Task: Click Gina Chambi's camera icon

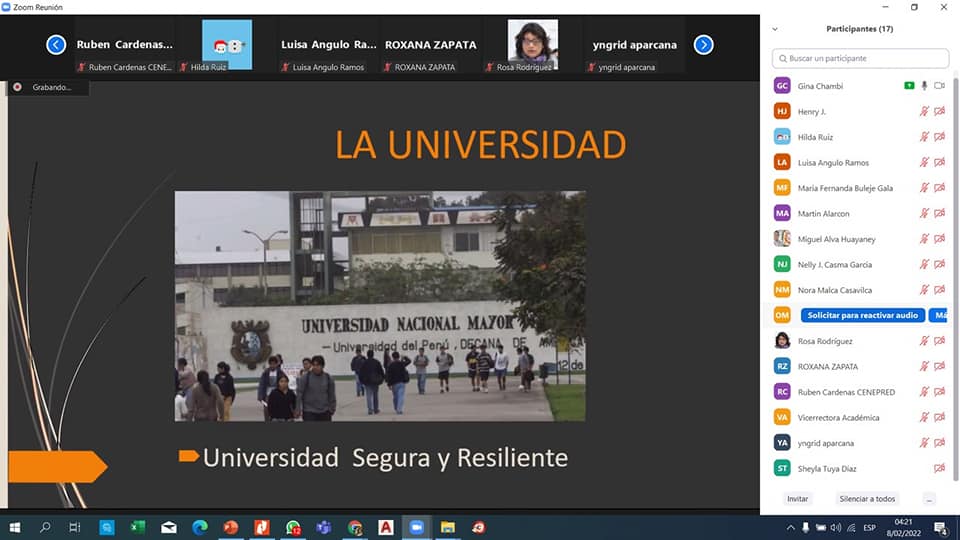Action: click(940, 86)
